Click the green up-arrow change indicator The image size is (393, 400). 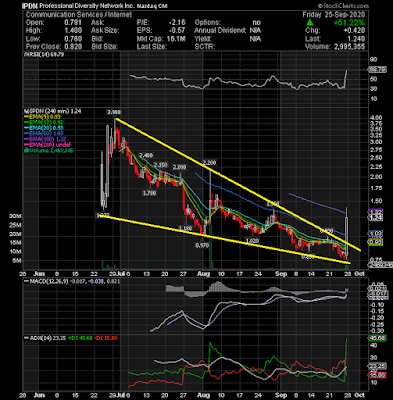coord(310,23)
